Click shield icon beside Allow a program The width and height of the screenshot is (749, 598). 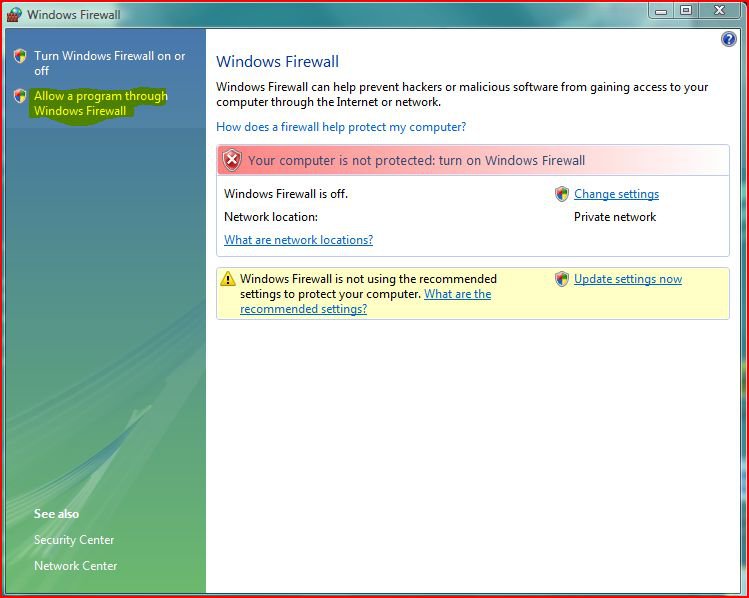[x=20, y=96]
